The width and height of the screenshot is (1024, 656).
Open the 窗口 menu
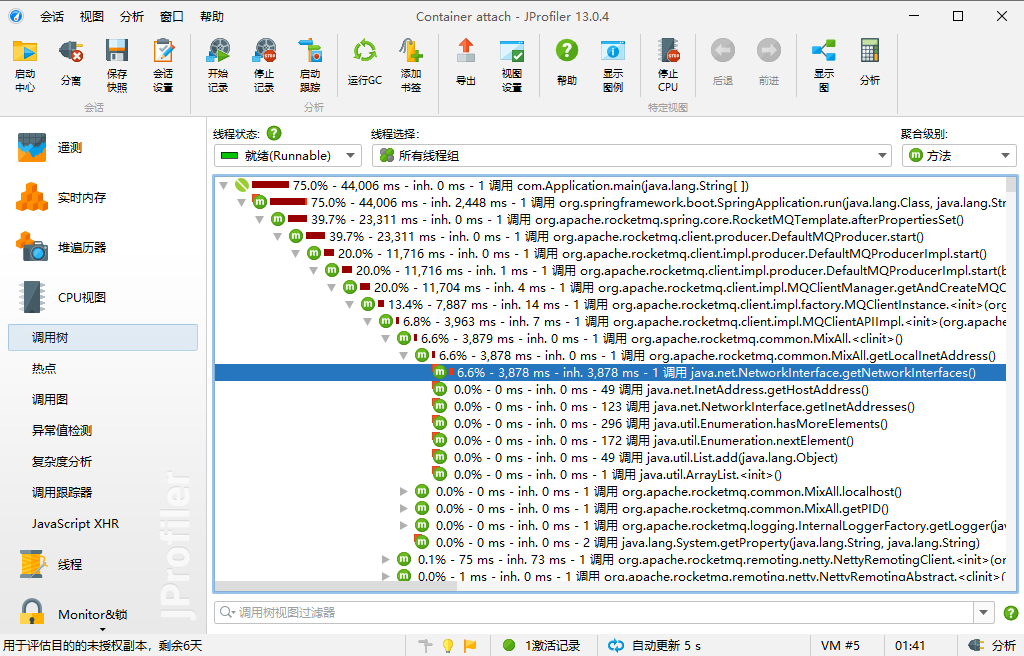pos(172,16)
